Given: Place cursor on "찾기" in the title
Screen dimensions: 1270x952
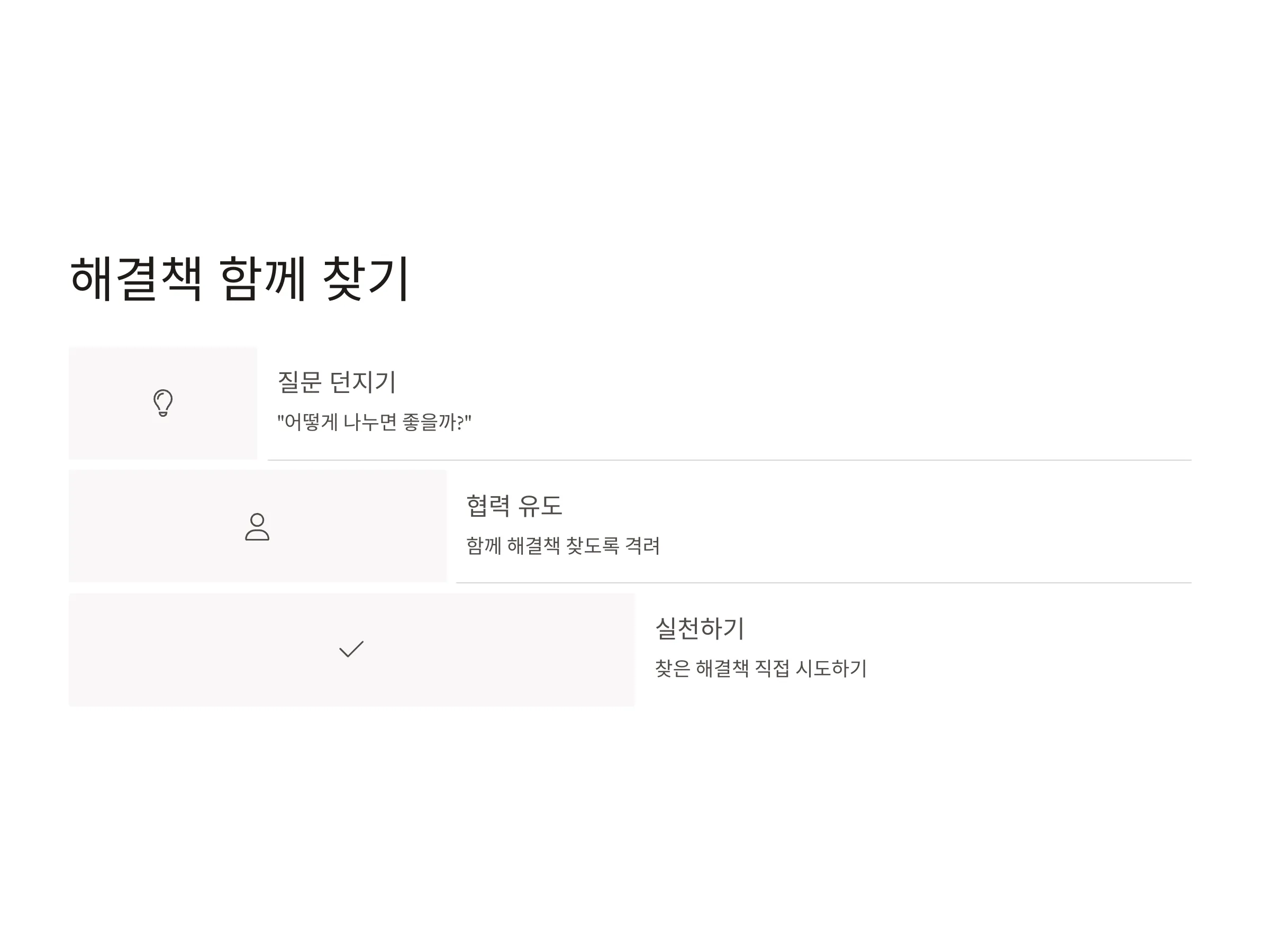Looking at the screenshot, I should click(366, 279).
